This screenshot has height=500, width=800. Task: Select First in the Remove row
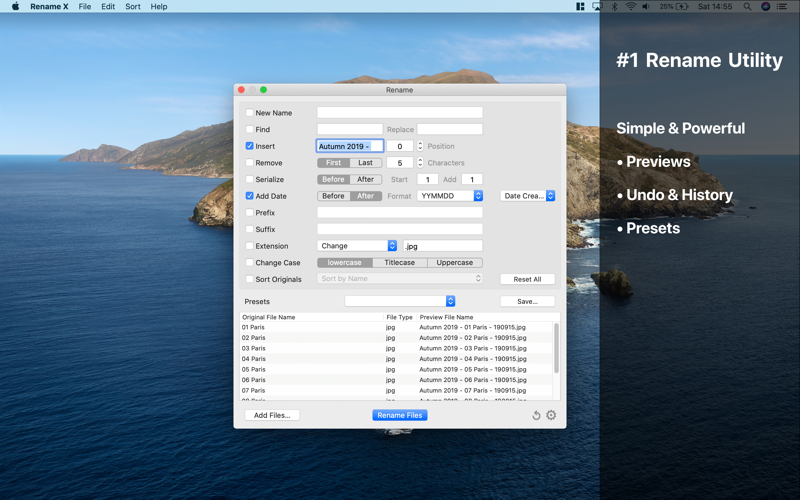[x=333, y=163]
